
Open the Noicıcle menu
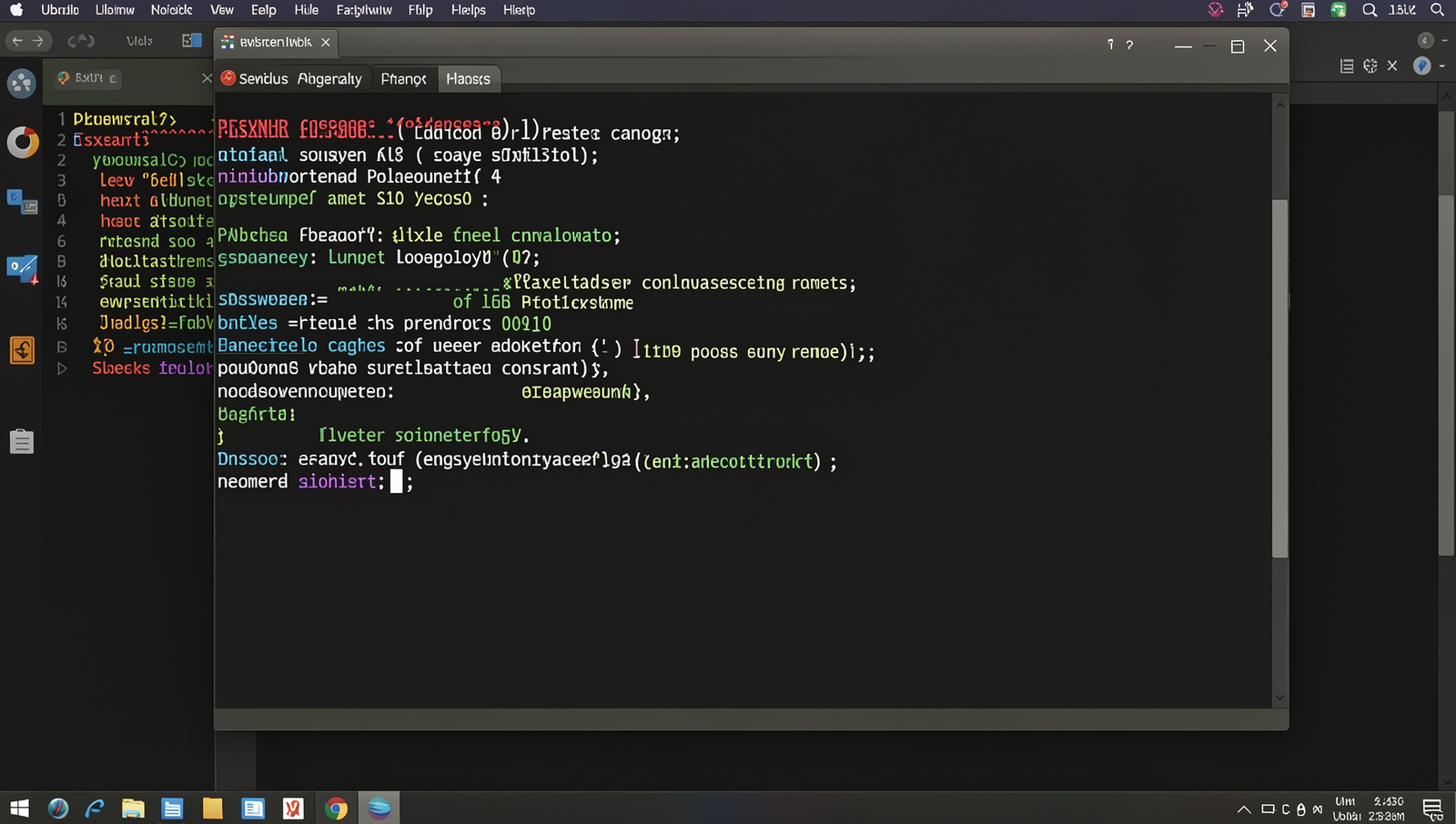[172, 10]
